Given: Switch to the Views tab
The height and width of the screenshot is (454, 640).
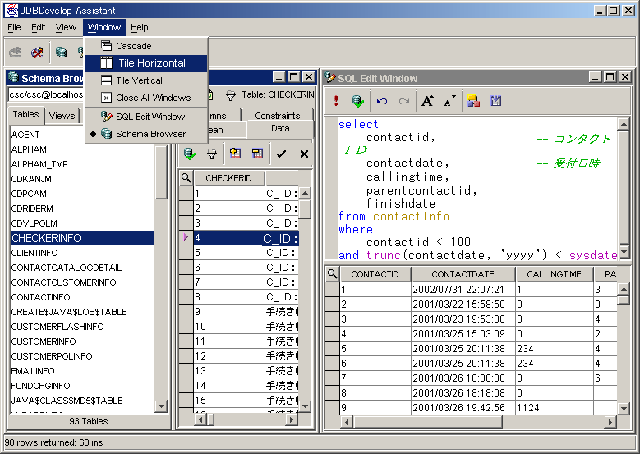Looking at the screenshot, I should 62,115.
